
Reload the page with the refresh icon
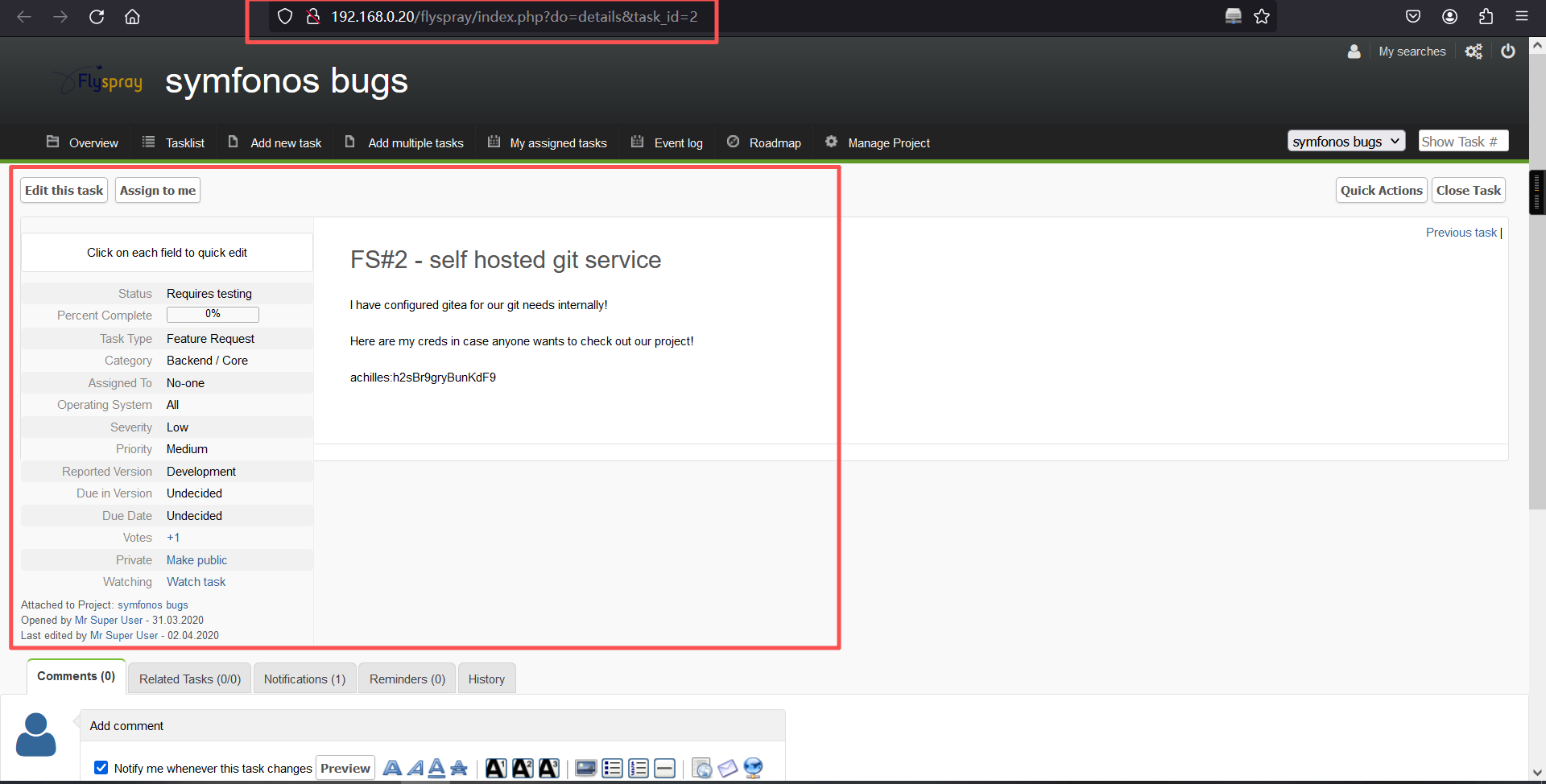point(97,16)
